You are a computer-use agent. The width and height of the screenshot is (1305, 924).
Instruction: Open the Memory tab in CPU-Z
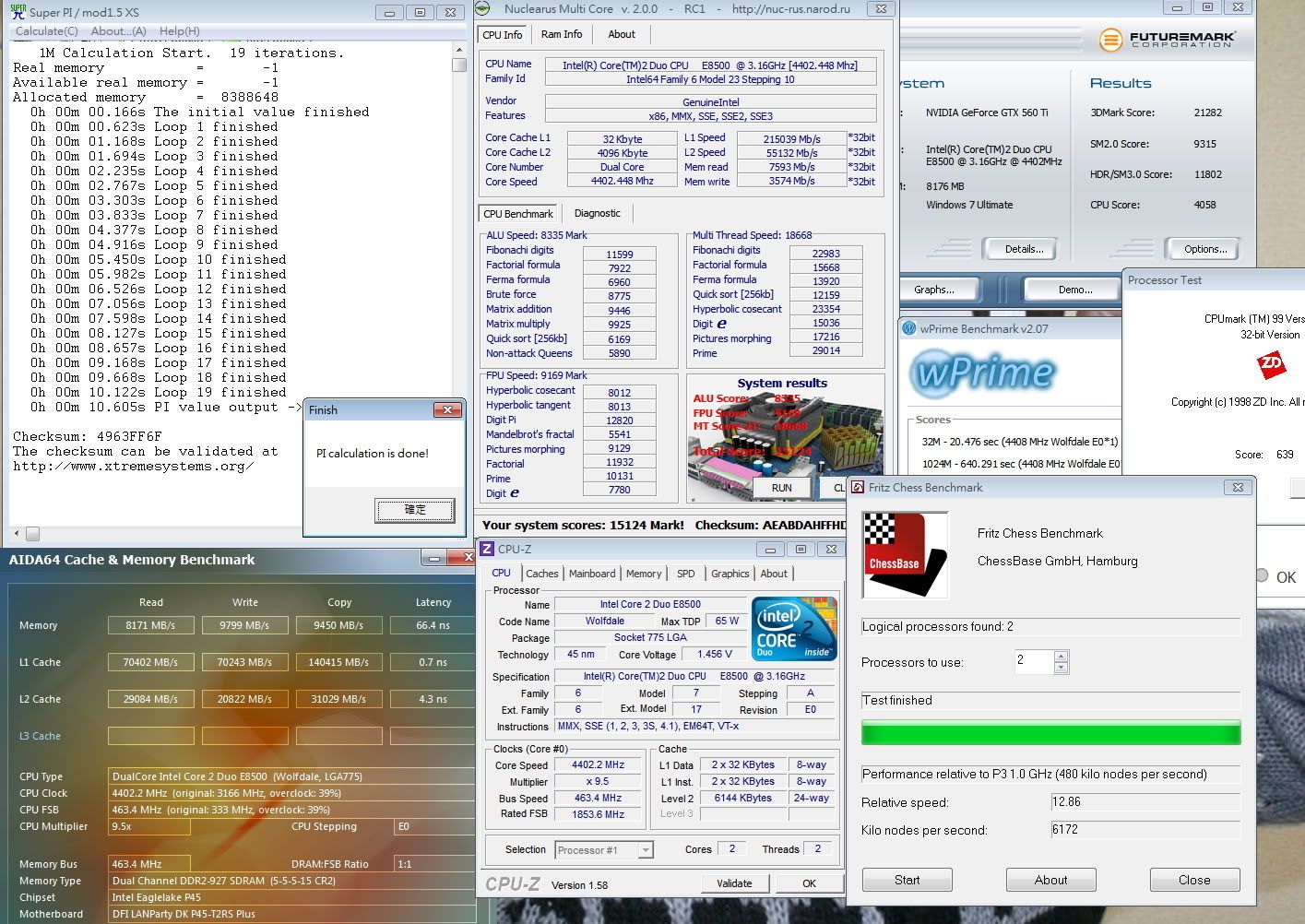click(x=644, y=574)
